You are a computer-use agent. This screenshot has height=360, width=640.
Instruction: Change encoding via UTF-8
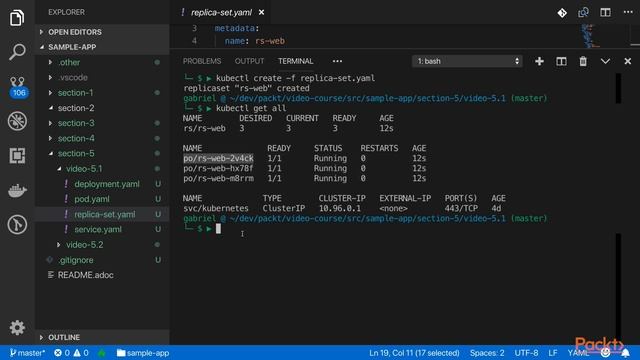pos(526,353)
